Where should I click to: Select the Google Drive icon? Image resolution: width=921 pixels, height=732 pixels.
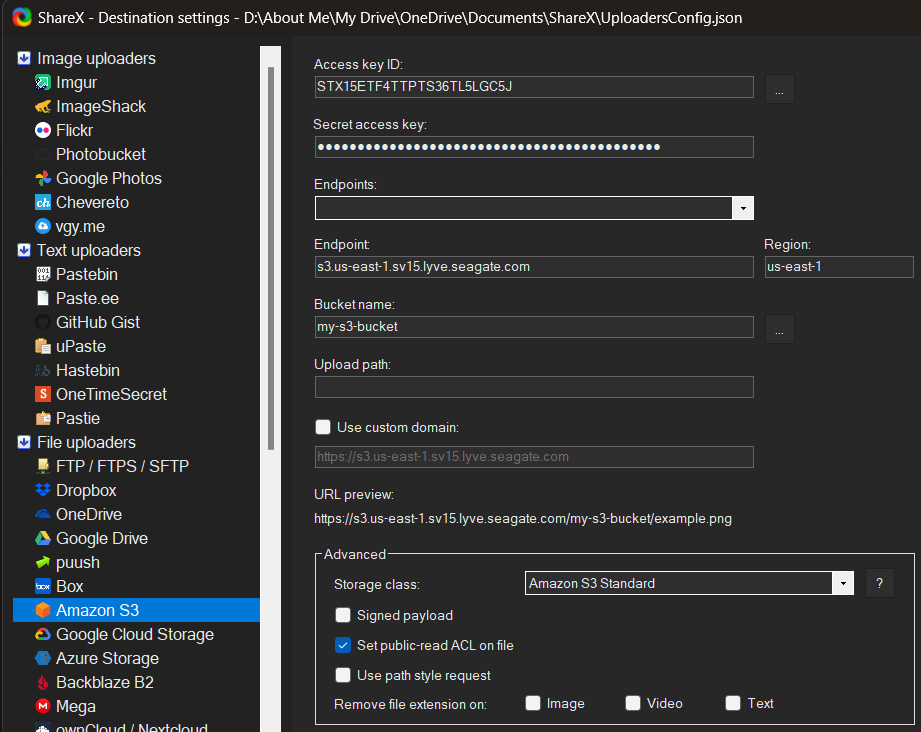tap(43, 539)
